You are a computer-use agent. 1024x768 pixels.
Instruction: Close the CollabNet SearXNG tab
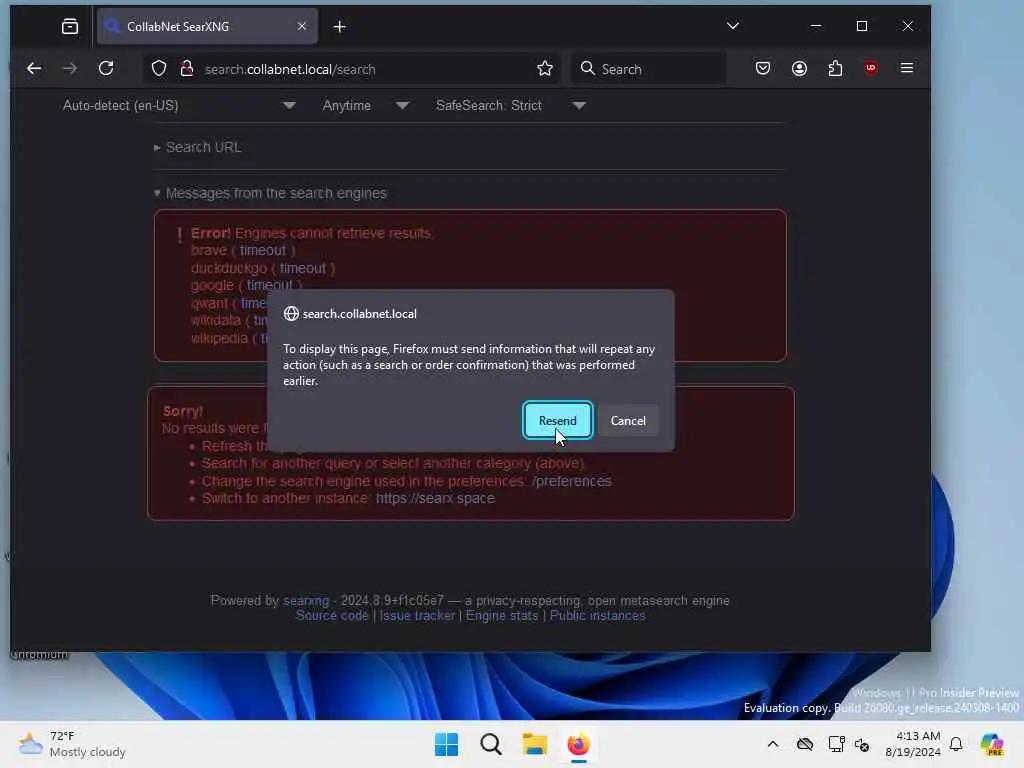[302, 27]
